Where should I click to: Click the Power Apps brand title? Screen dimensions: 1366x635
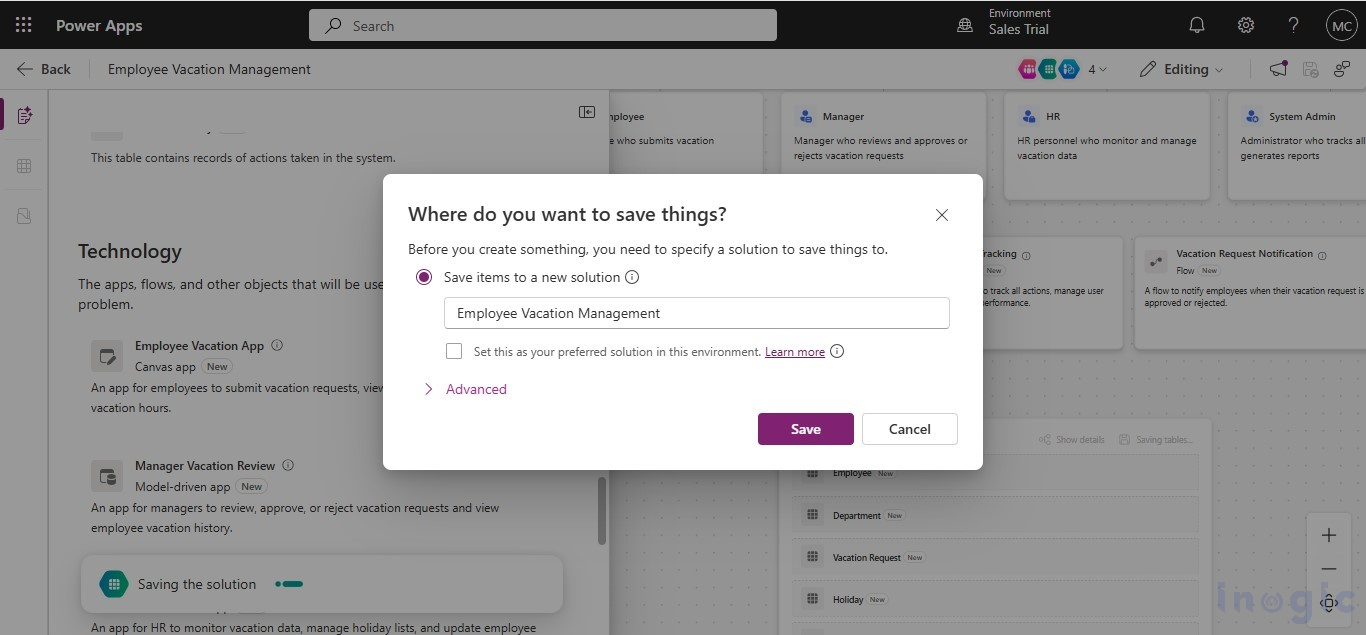(99, 26)
